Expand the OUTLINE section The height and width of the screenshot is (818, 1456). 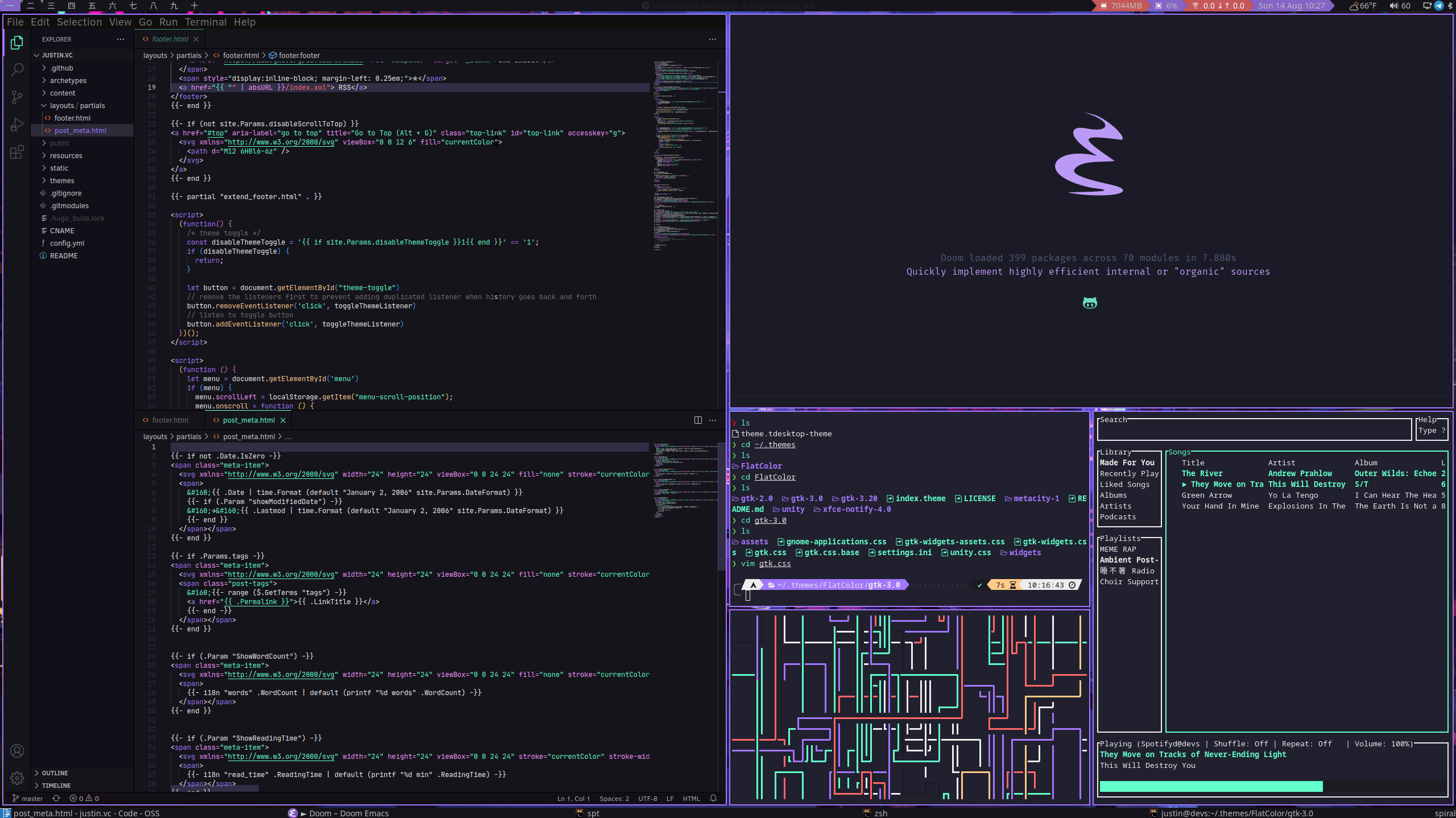click(x=55, y=773)
